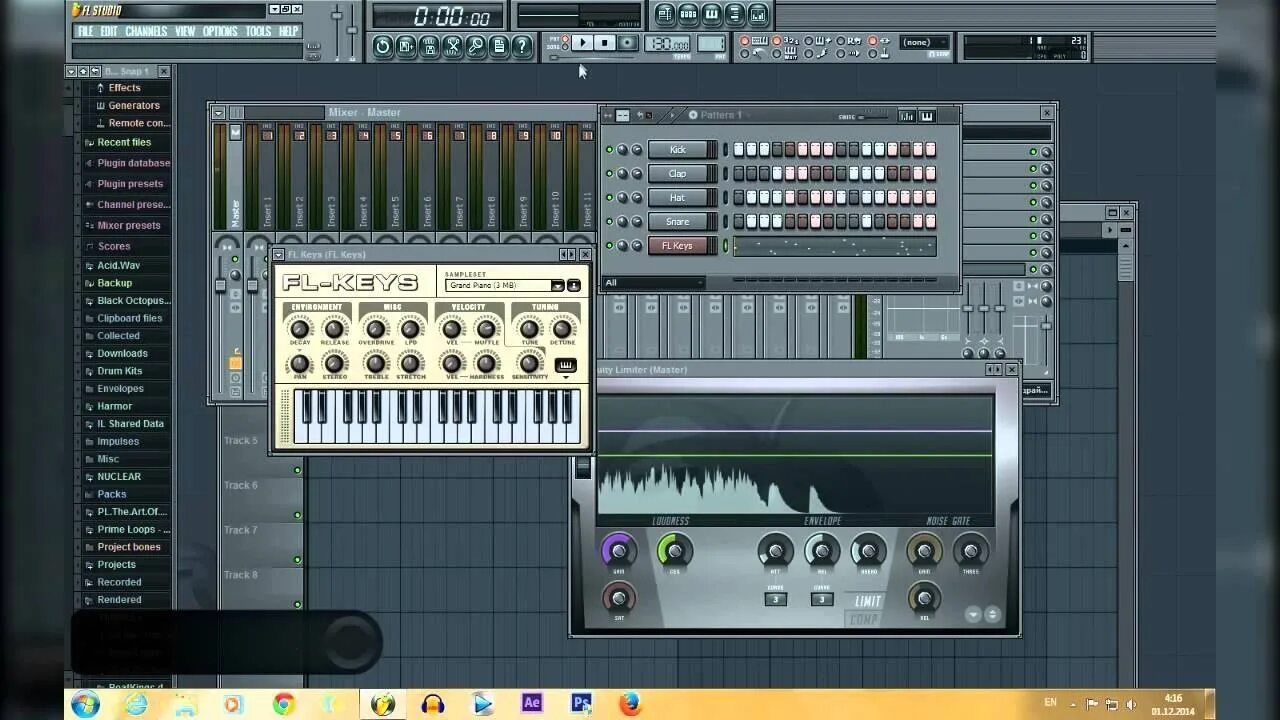Click the Clap channel button
This screenshot has height=720, width=1280.
678,174
